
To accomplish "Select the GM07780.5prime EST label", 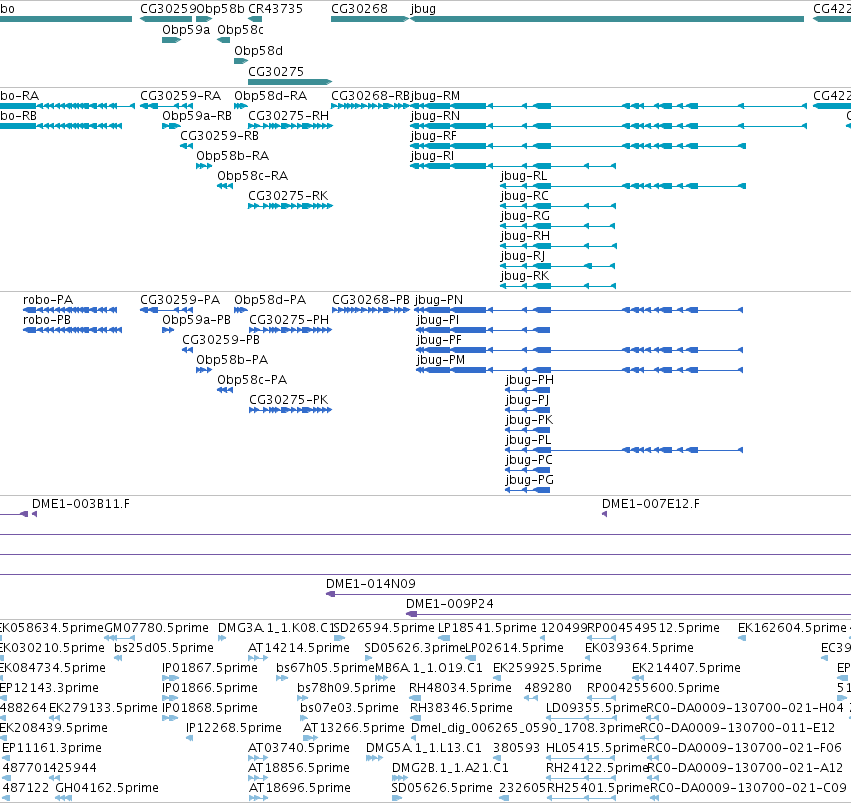I will pos(156,628).
